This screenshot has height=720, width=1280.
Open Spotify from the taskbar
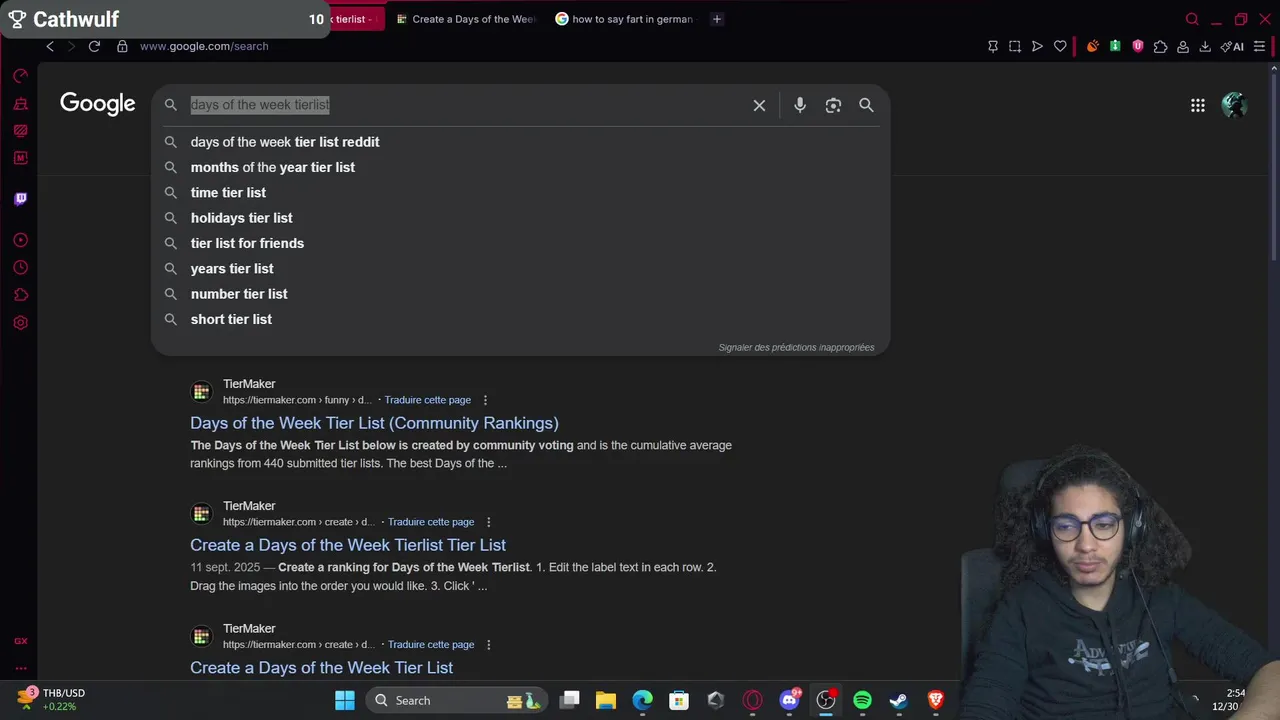point(862,700)
